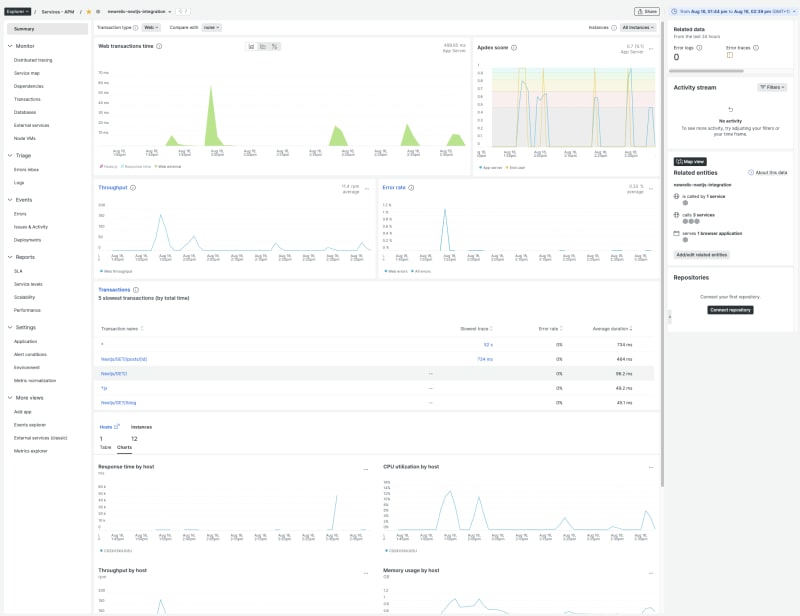
Task: Open the ellipsis options menu on the Apdex chart
Action: (x=651, y=48)
